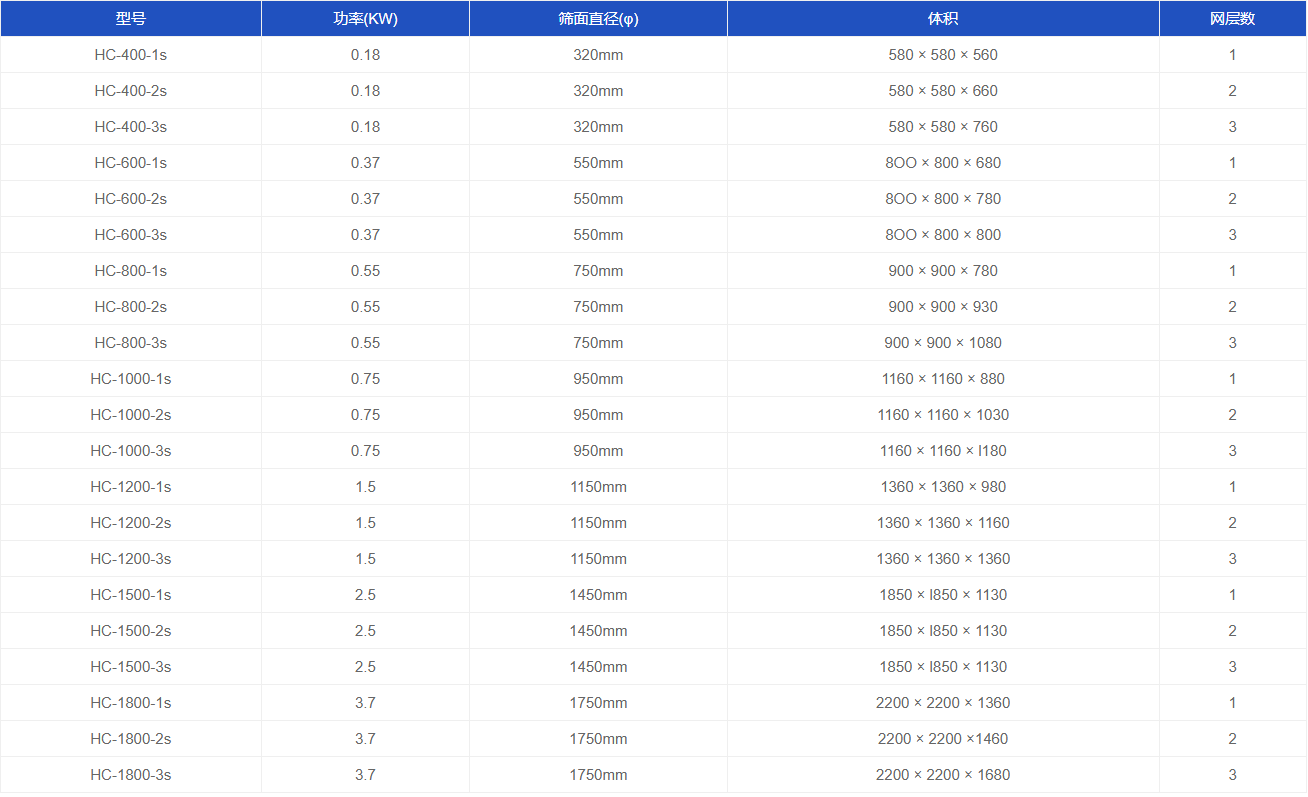Click 950mm diameter in HC-1000-3s row
1308x797 pixels.
coord(599,451)
